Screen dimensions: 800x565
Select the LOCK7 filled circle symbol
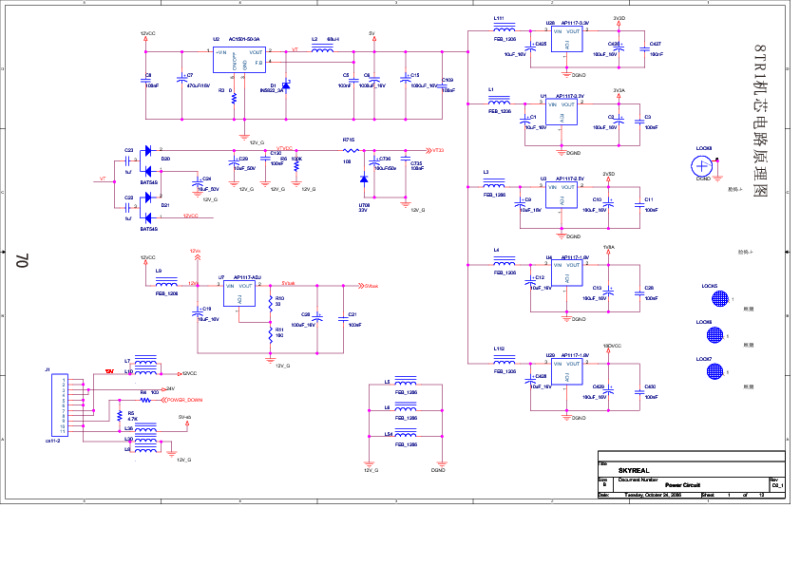pyautogui.click(x=715, y=371)
